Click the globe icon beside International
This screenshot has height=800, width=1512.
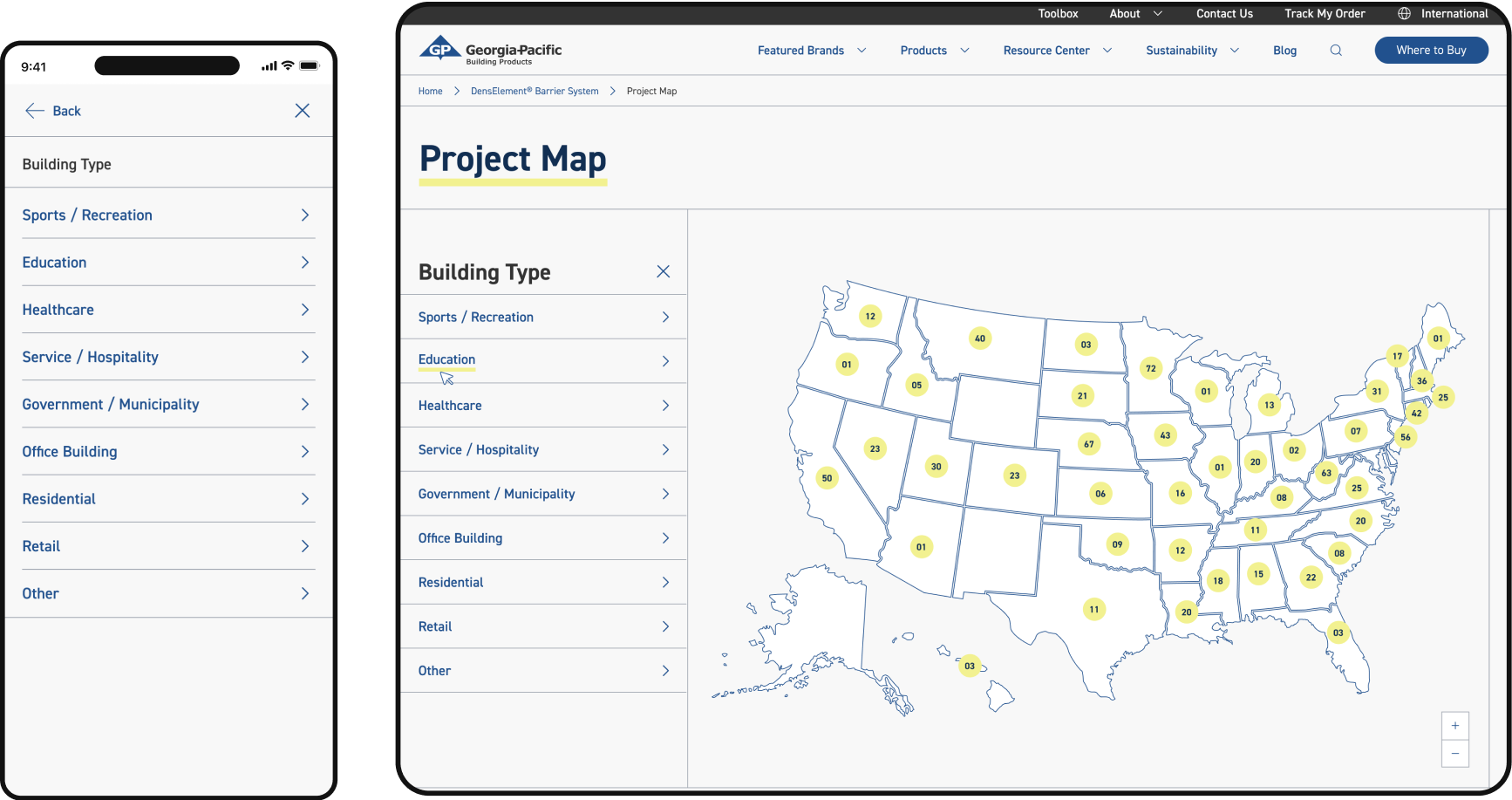pyautogui.click(x=1404, y=14)
